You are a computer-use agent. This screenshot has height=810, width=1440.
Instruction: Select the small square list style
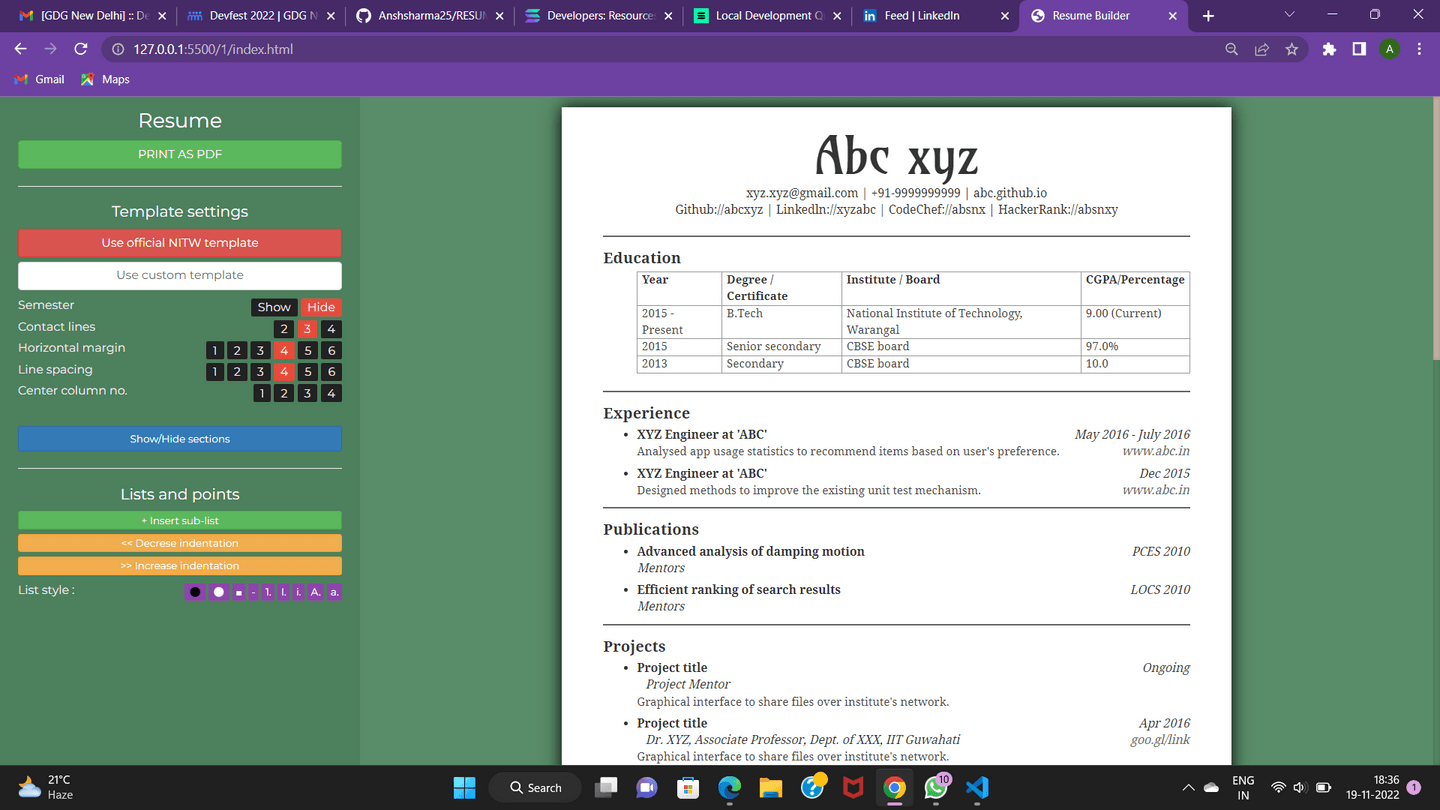pos(239,592)
